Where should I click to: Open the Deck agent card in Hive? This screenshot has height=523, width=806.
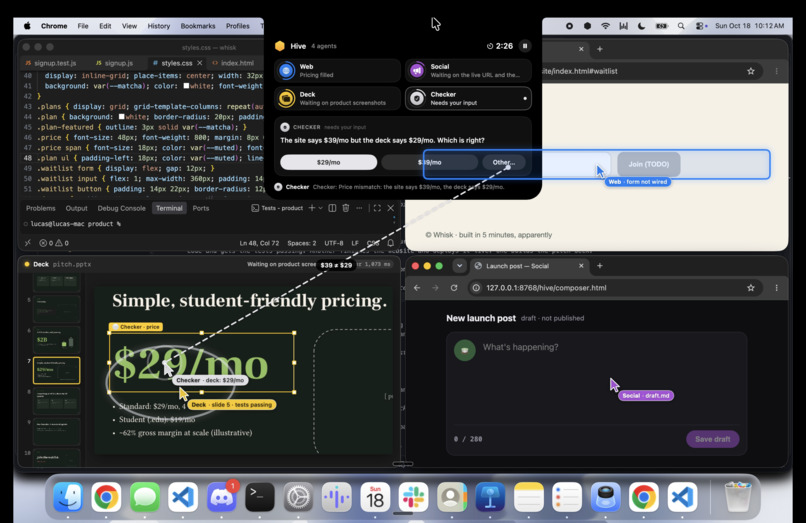coord(337,98)
